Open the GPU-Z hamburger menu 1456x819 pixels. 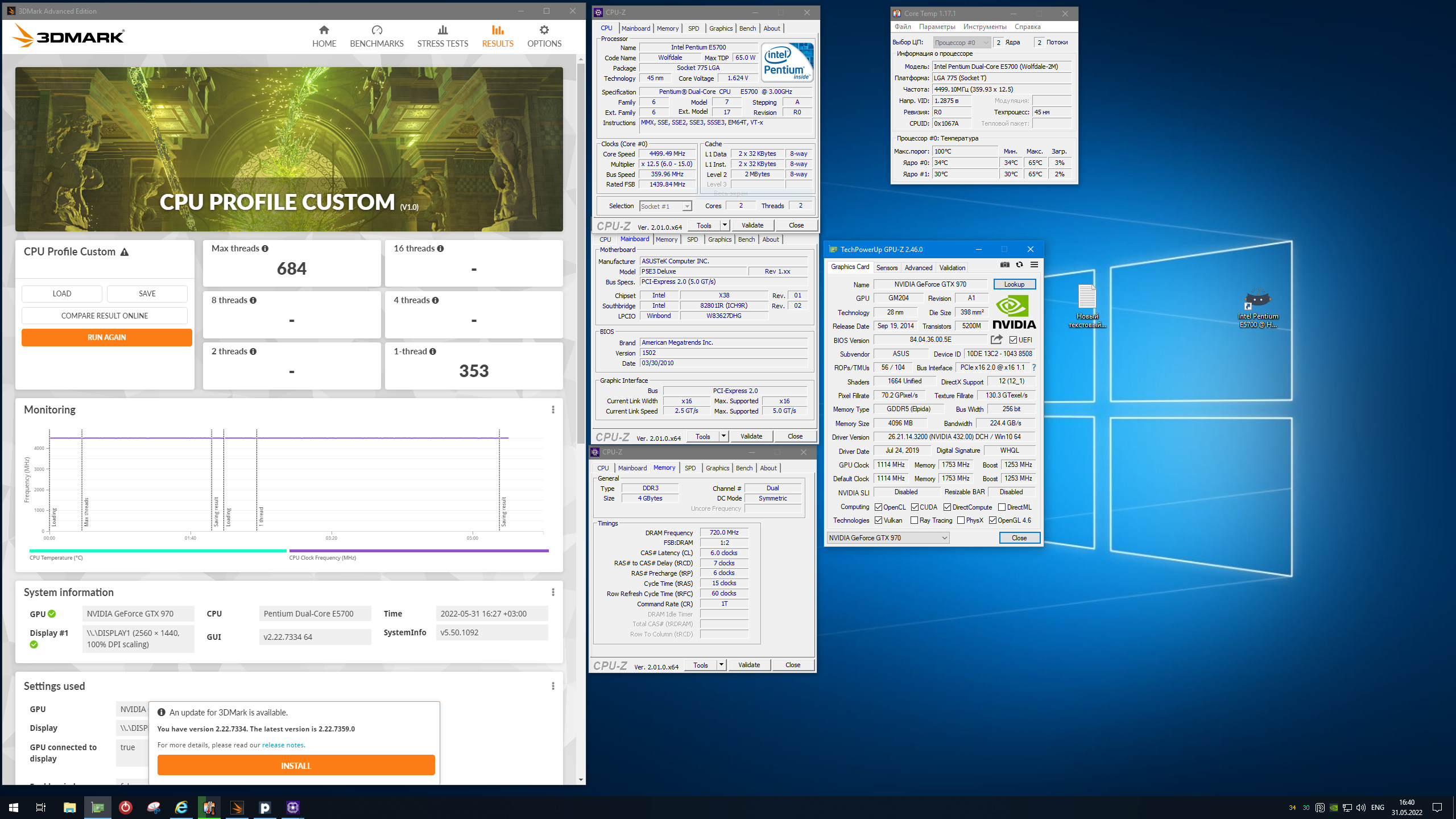1034,264
